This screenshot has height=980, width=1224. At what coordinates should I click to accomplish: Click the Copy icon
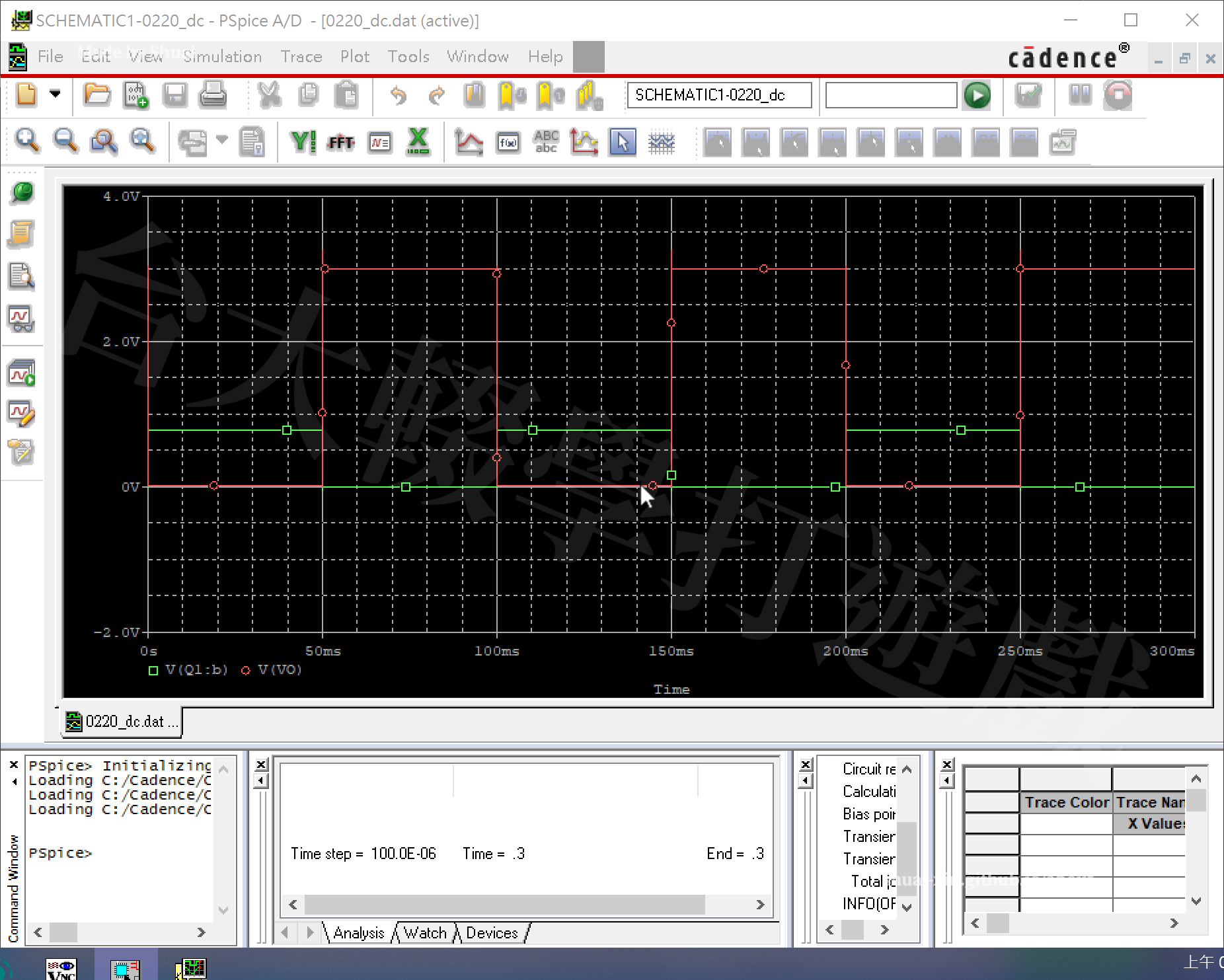click(308, 94)
